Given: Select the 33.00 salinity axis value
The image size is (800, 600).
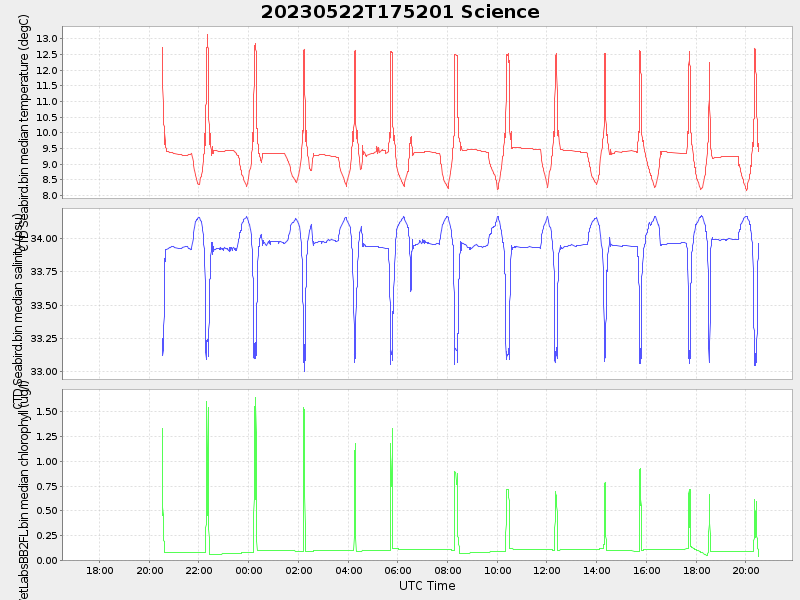Looking at the screenshot, I should [x=43, y=372].
